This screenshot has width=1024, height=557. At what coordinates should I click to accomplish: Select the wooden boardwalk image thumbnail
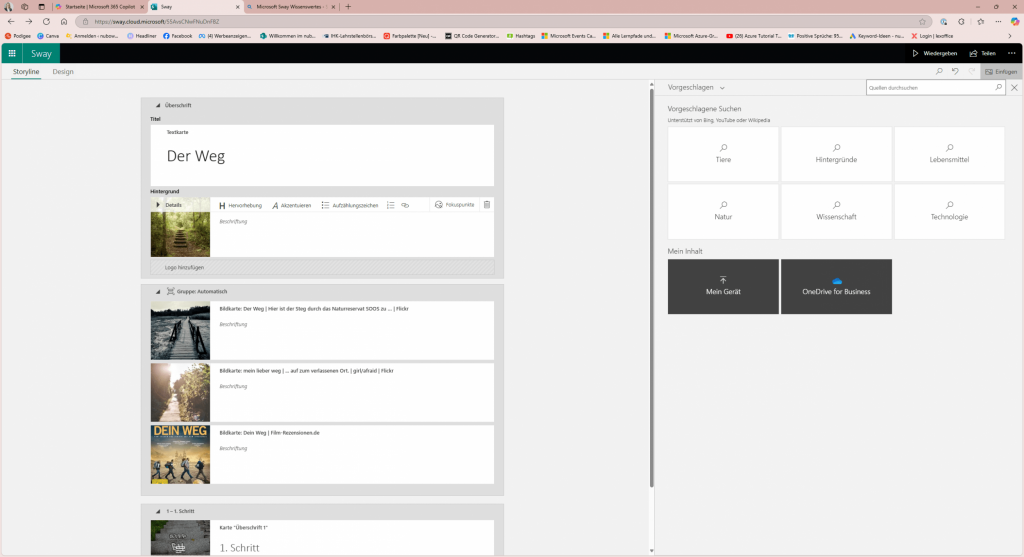(180, 330)
